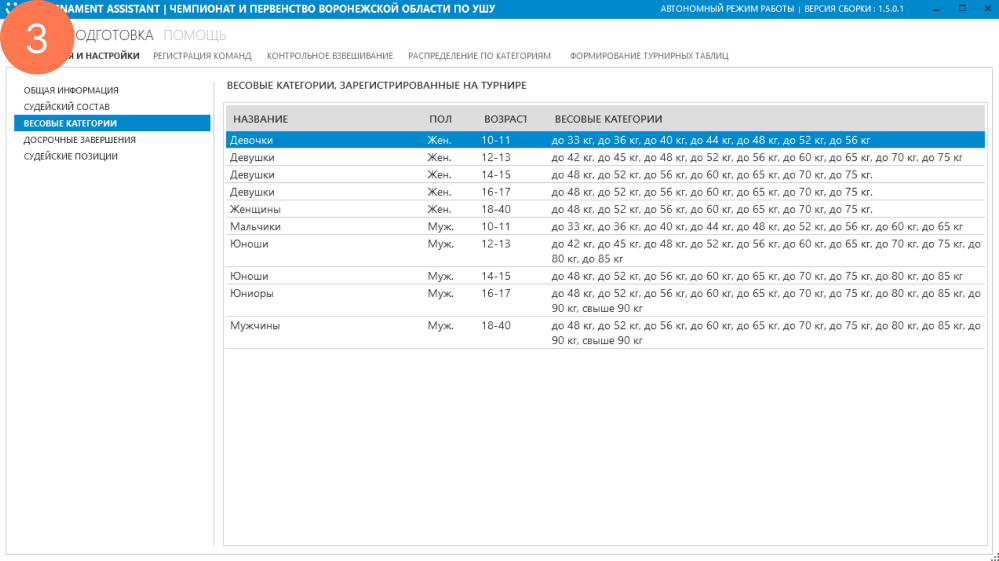The image size is (999, 561).
Task: Switch to РЕГИСТРАЦИЯ КОМАНД tab
Action: point(202,56)
